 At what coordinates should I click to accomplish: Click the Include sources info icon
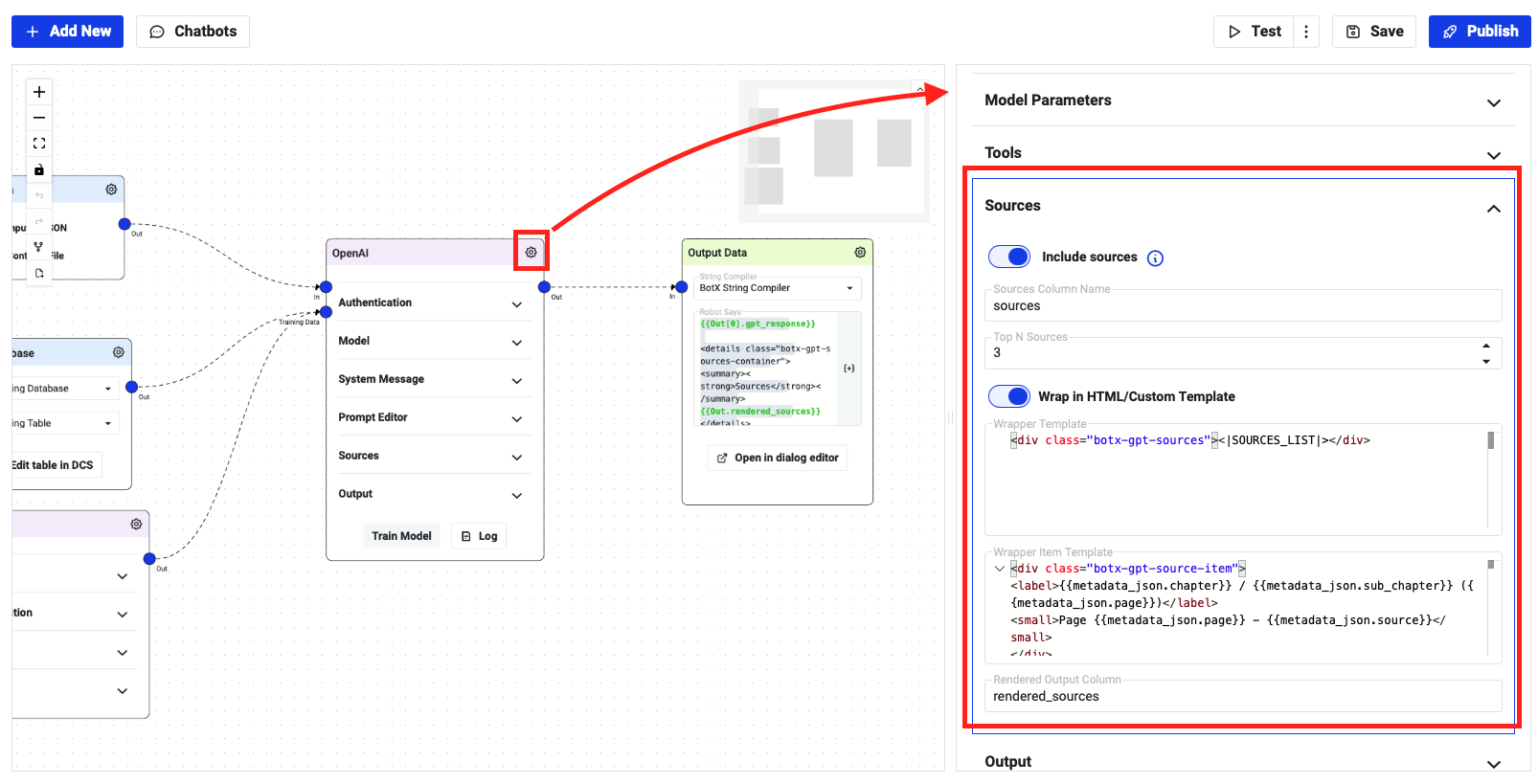[x=1155, y=258]
